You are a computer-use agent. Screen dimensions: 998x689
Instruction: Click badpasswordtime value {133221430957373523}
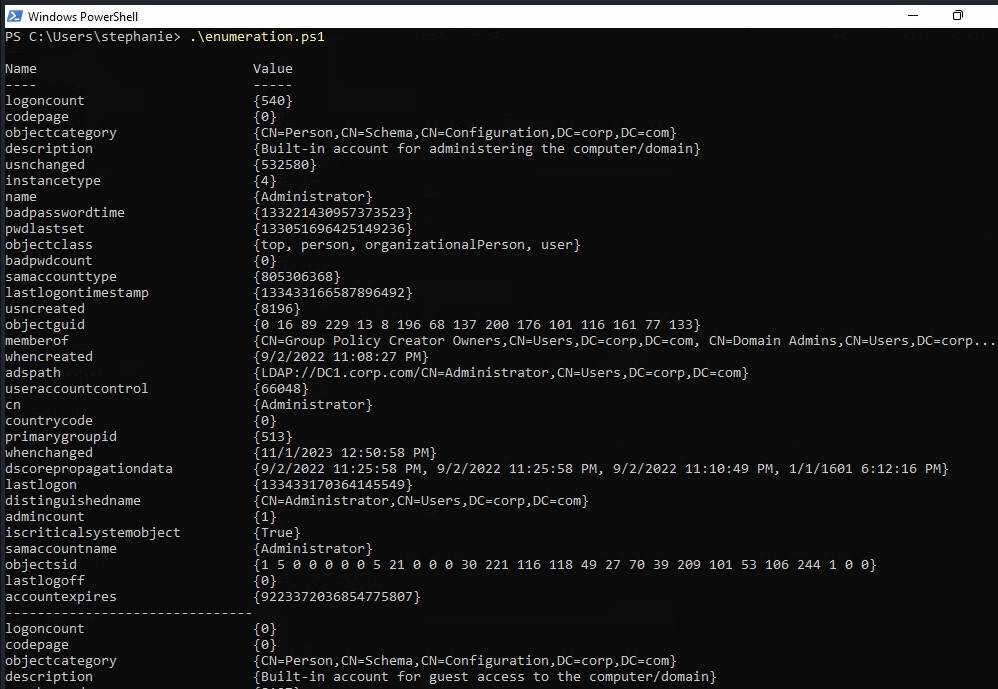click(333, 212)
